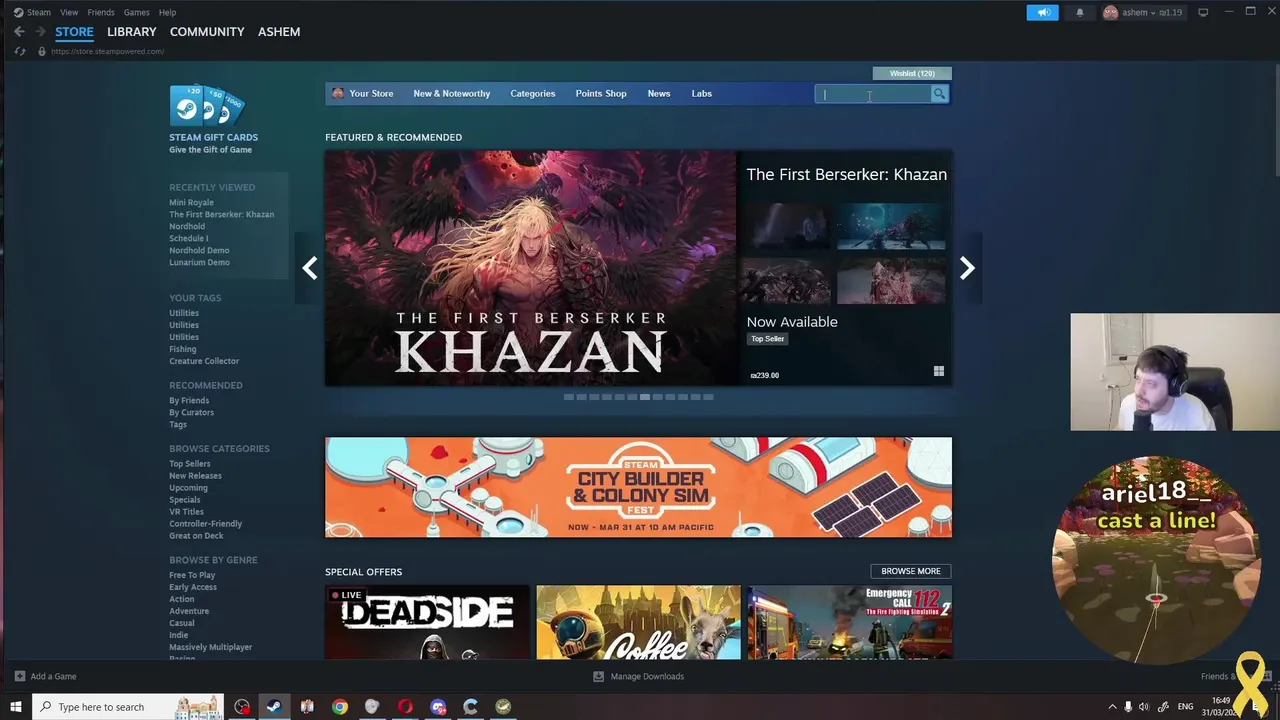Open Recommended By Curators
The image size is (1280, 720).
point(191,412)
